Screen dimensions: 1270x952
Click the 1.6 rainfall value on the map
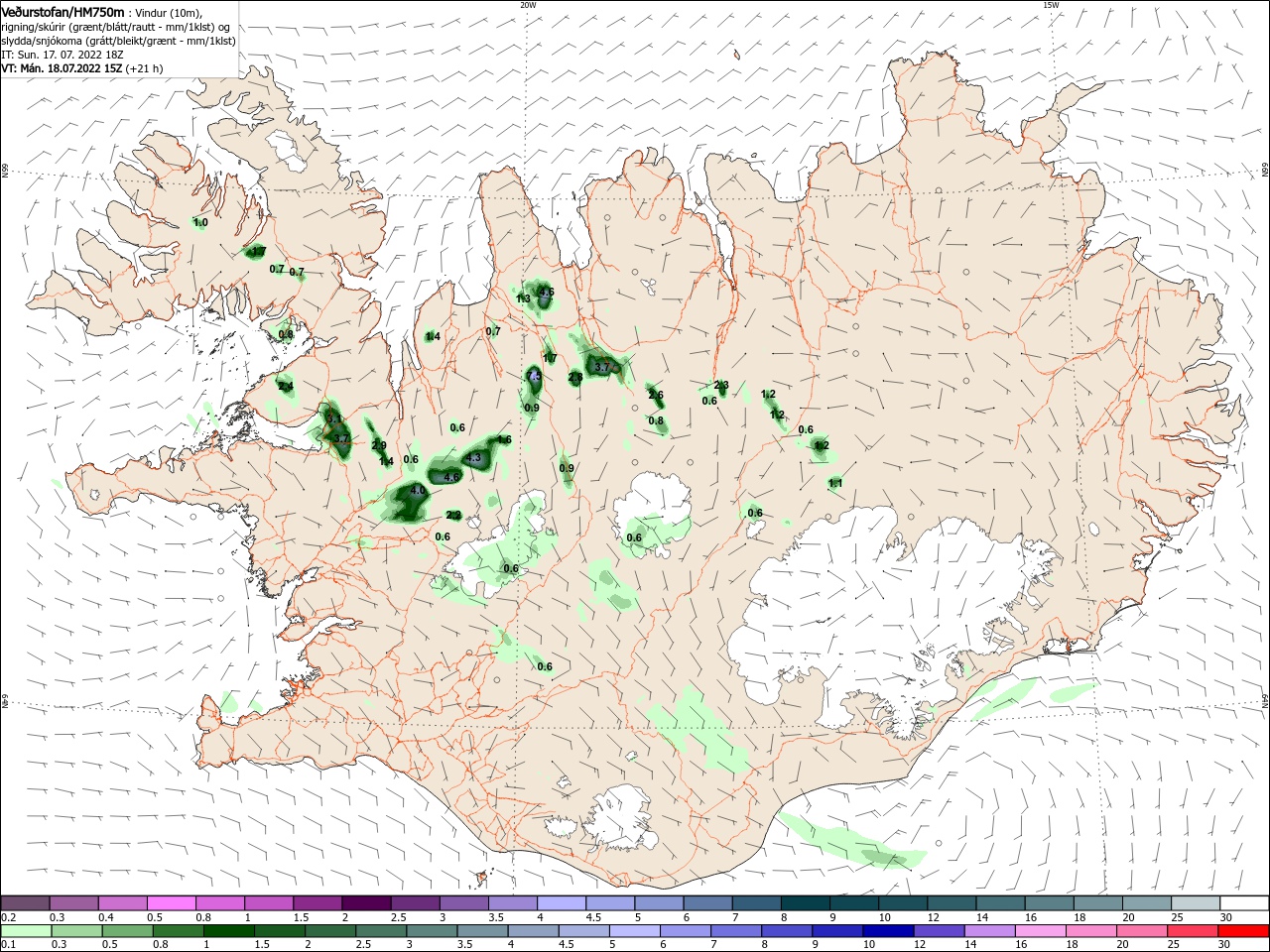(504, 440)
